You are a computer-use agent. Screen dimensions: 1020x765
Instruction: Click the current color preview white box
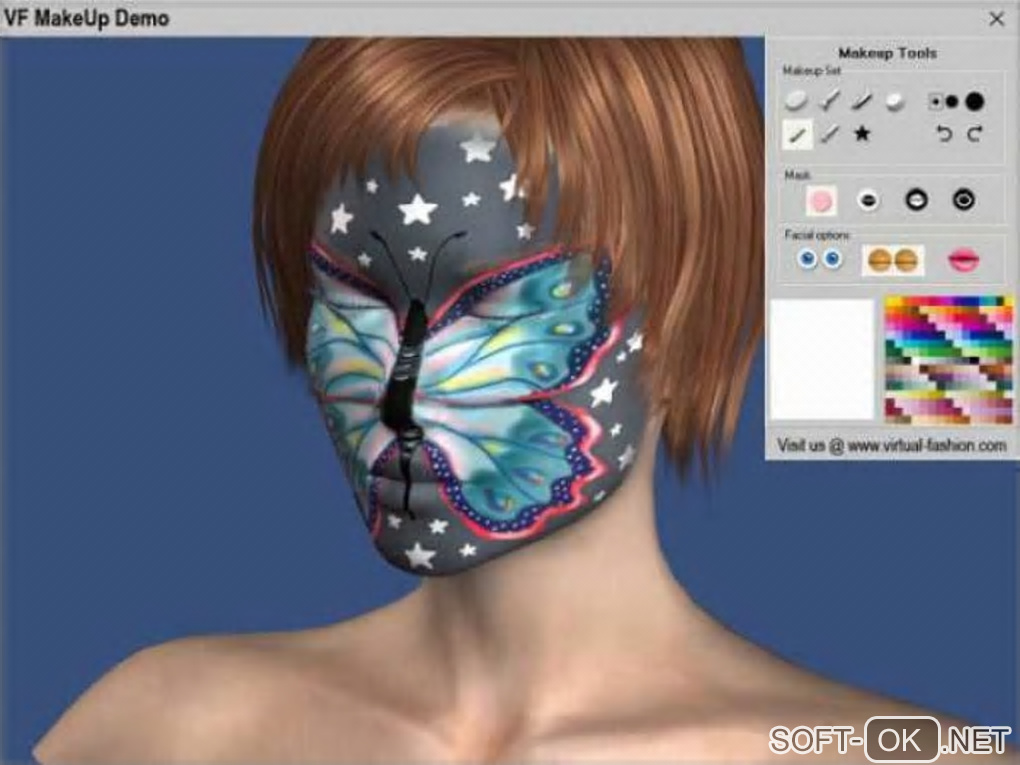[x=822, y=359]
